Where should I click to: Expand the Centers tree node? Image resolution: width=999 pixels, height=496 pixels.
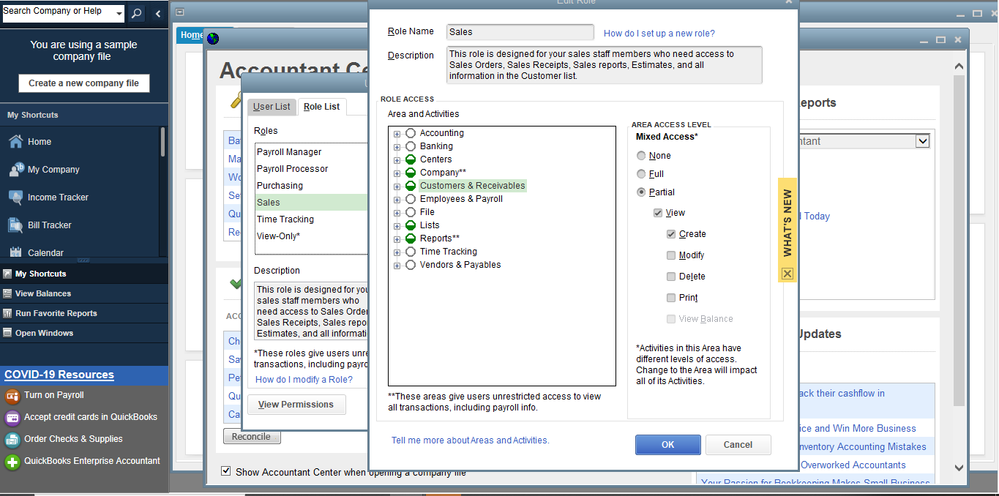tap(397, 160)
